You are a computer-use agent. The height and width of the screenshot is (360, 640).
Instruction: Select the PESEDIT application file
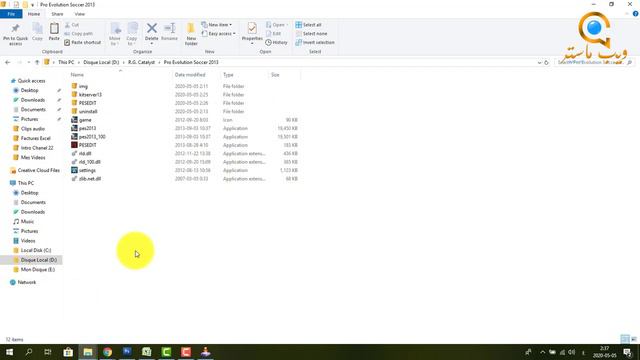click(x=84, y=145)
